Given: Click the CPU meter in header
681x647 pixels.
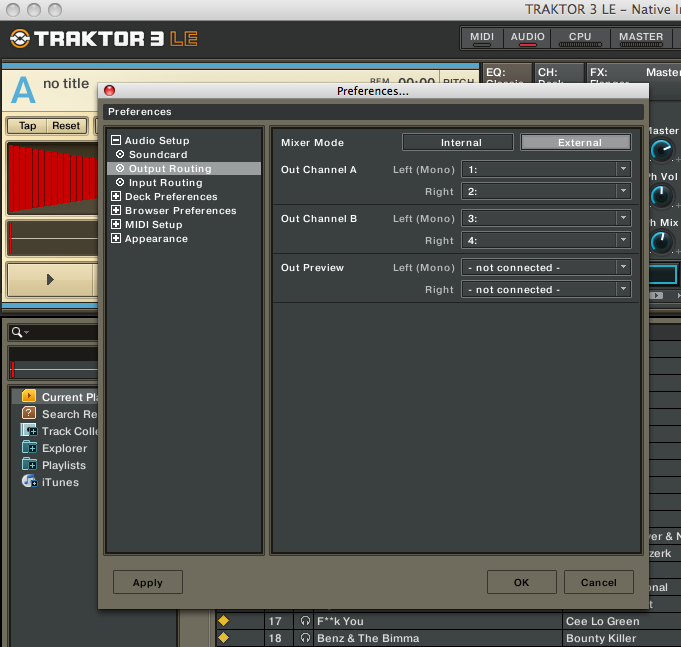Looking at the screenshot, I should pos(580,38).
